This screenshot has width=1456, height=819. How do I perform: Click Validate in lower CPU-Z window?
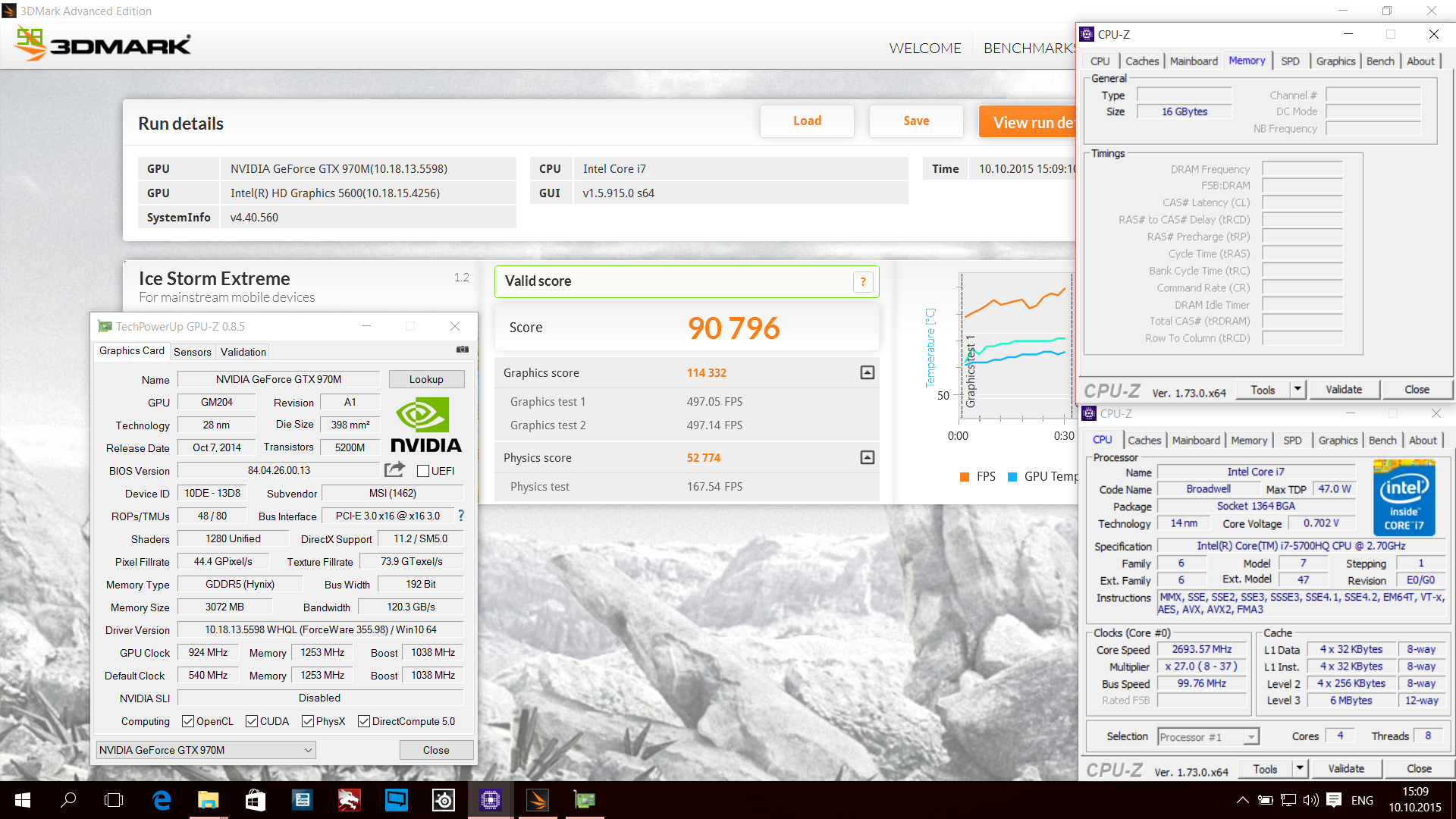(1346, 769)
